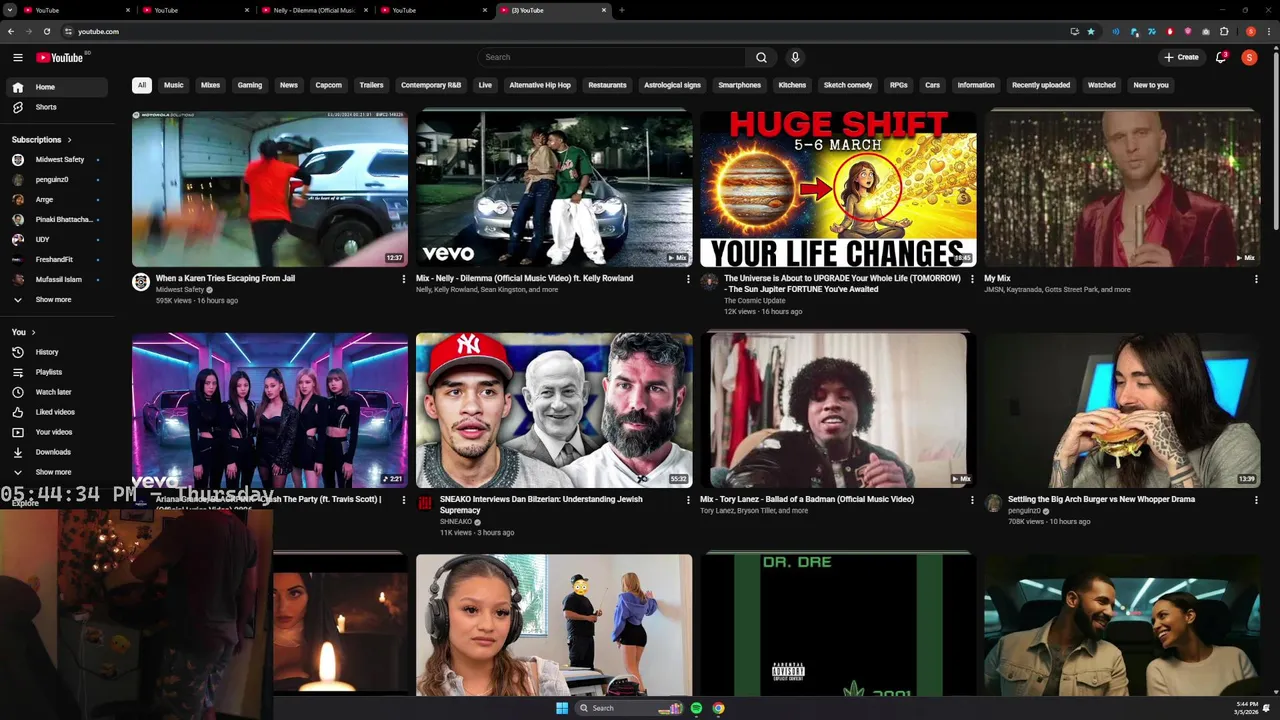Start voice search with microphone icon
This screenshot has width=1280, height=720.
point(795,57)
